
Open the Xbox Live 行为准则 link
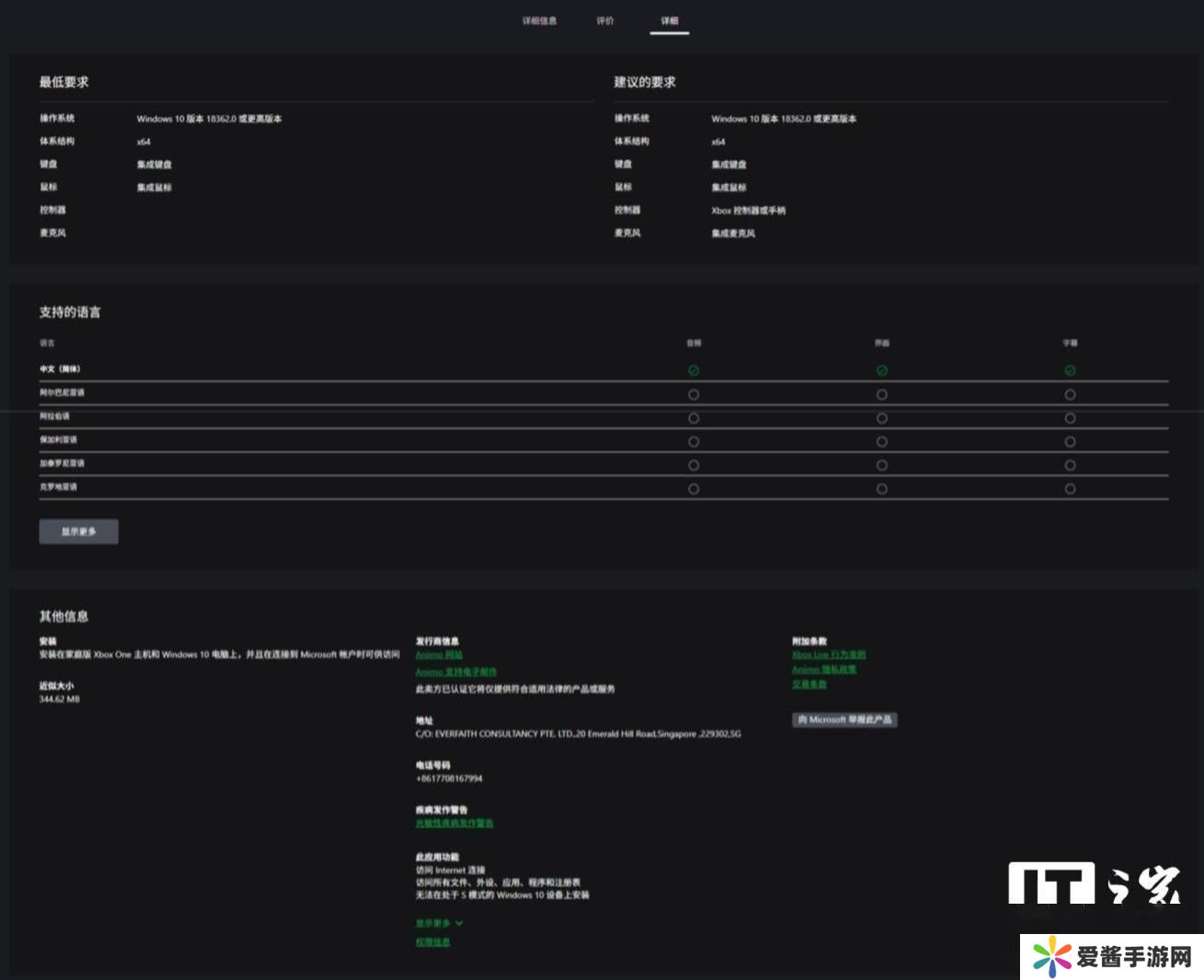(x=829, y=655)
